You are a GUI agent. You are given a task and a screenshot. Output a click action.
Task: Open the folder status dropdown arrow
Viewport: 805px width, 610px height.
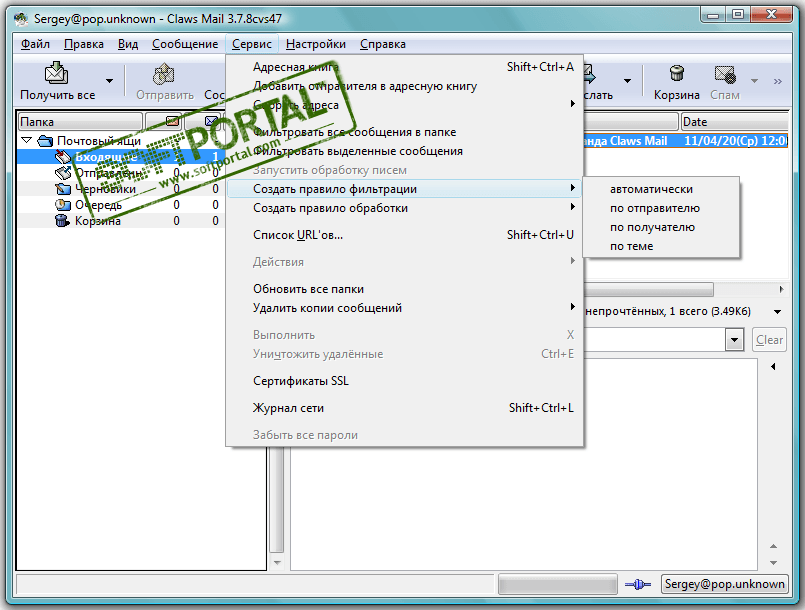(777, 312)
